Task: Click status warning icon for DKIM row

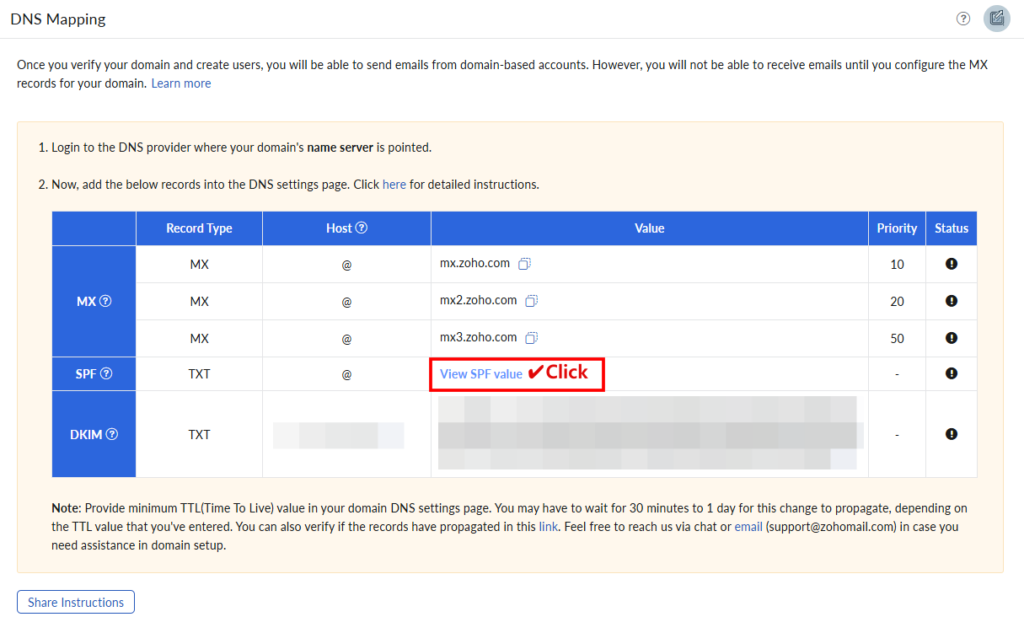Action: coord(951,434)
